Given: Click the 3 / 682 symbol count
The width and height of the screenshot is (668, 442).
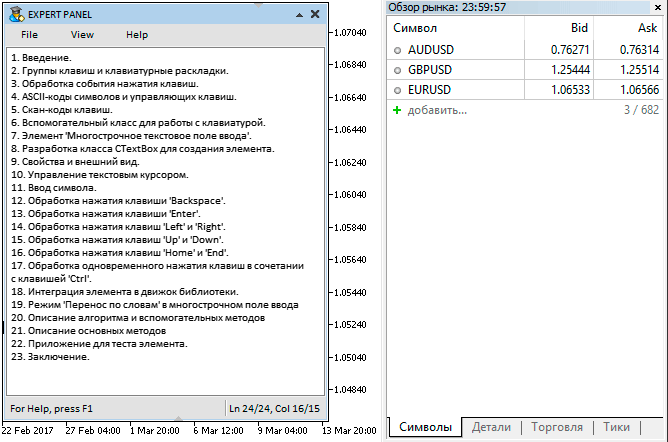Looking at the screenshot, I should click(641, 110).
